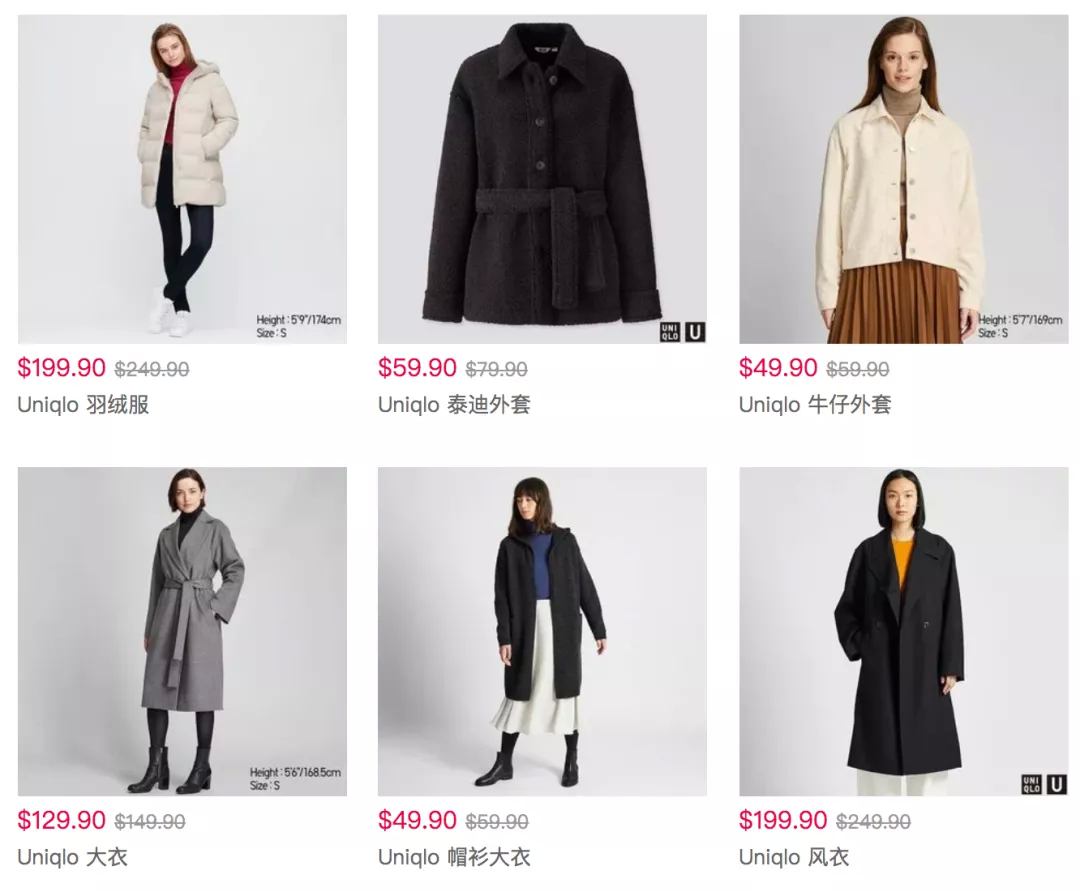Open the black oversized trench coat photo

(904, 632)
